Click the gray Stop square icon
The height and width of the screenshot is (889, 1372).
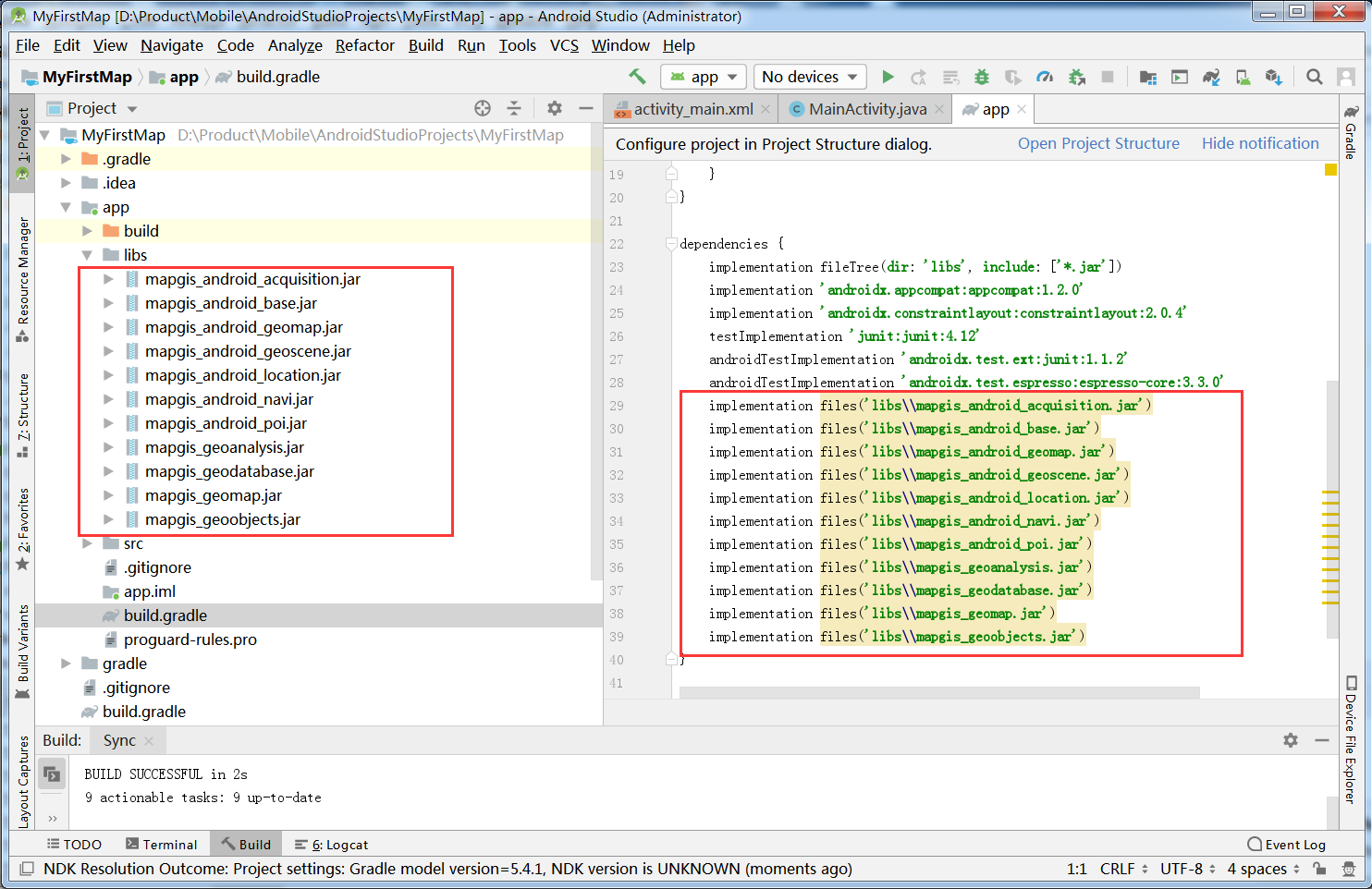point(1108,77)
